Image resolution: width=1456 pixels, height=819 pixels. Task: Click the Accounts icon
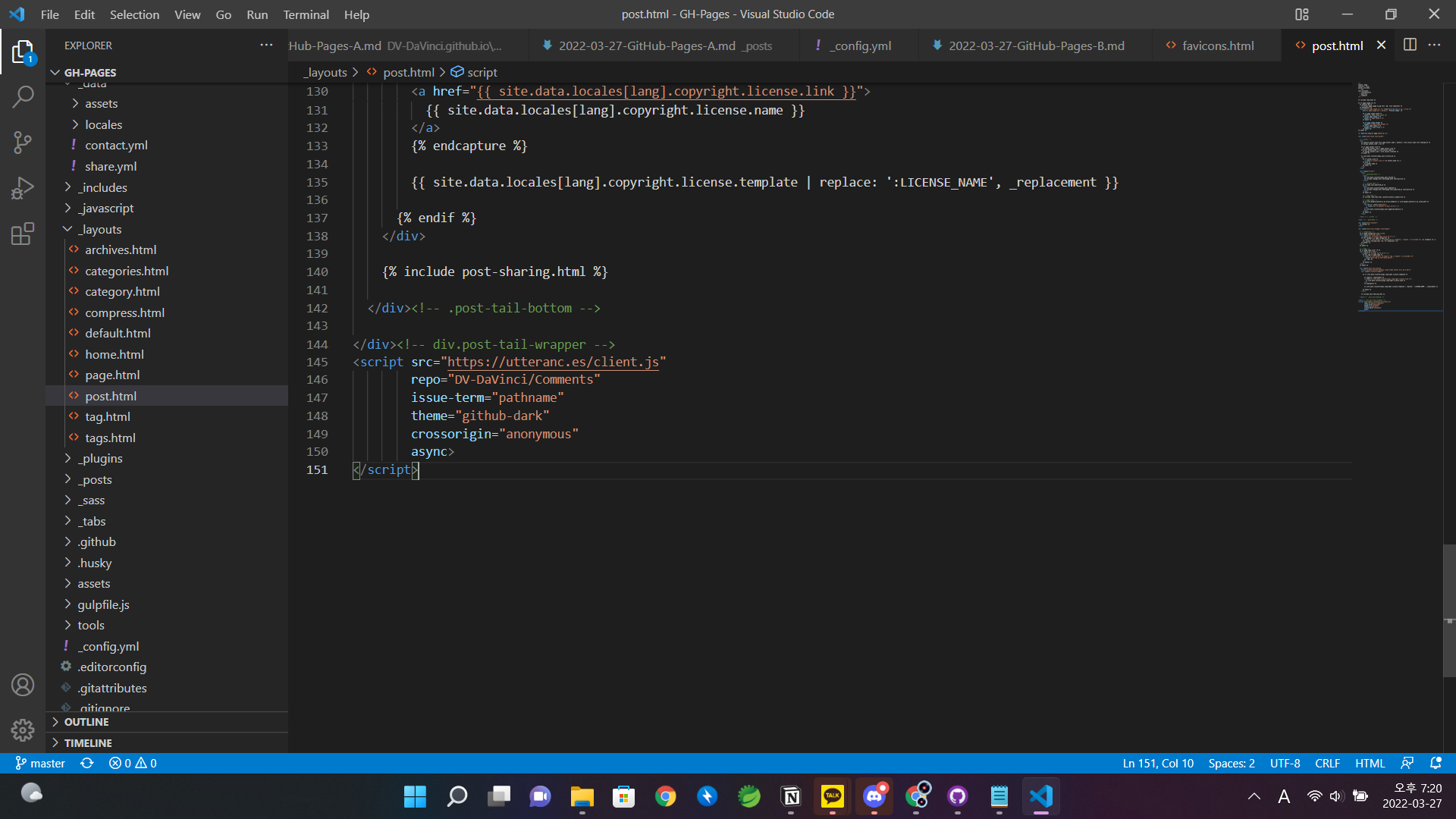tap(23, 685)
